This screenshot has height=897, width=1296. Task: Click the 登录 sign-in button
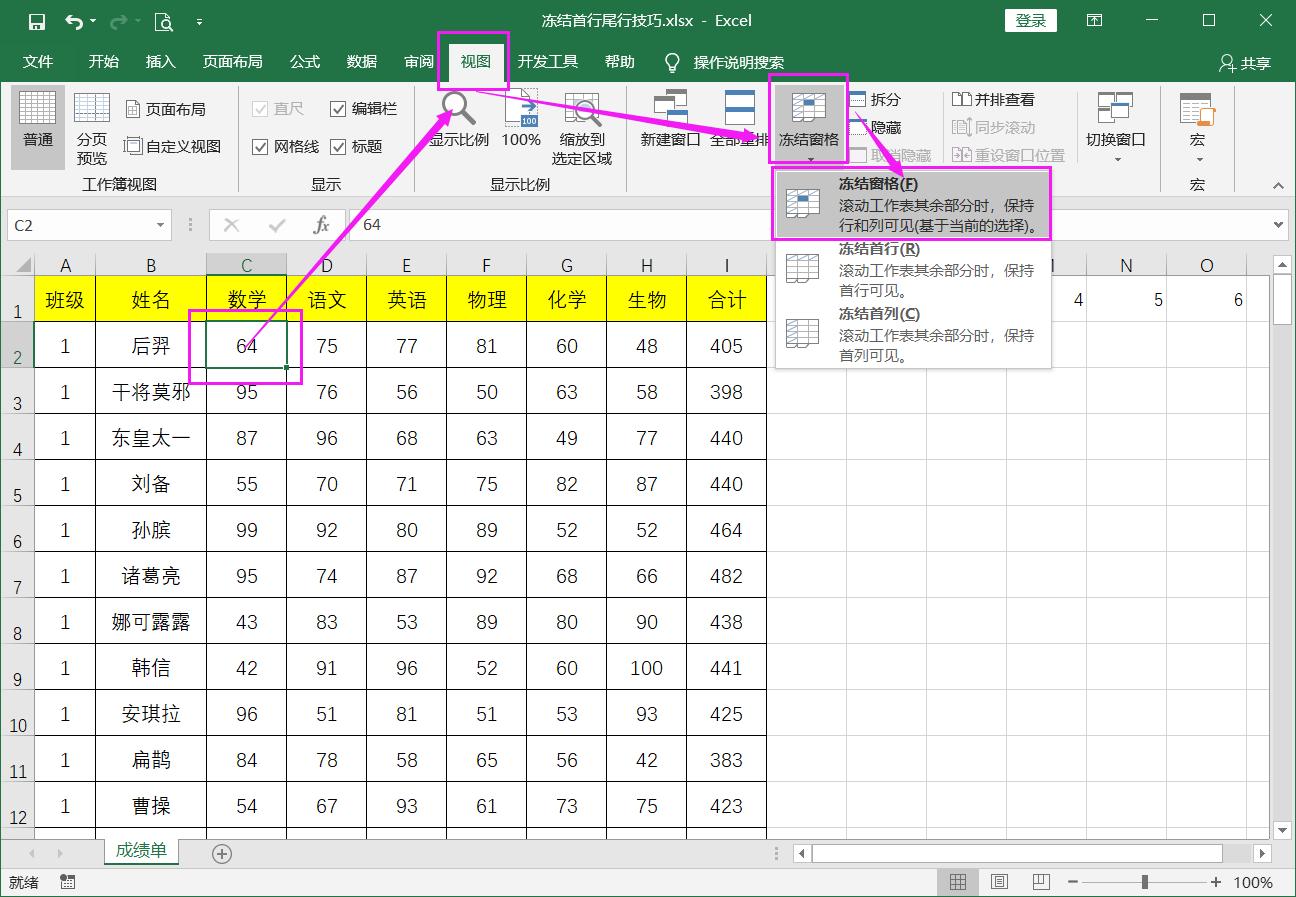pyautogui.click(x=1030, y=20)
